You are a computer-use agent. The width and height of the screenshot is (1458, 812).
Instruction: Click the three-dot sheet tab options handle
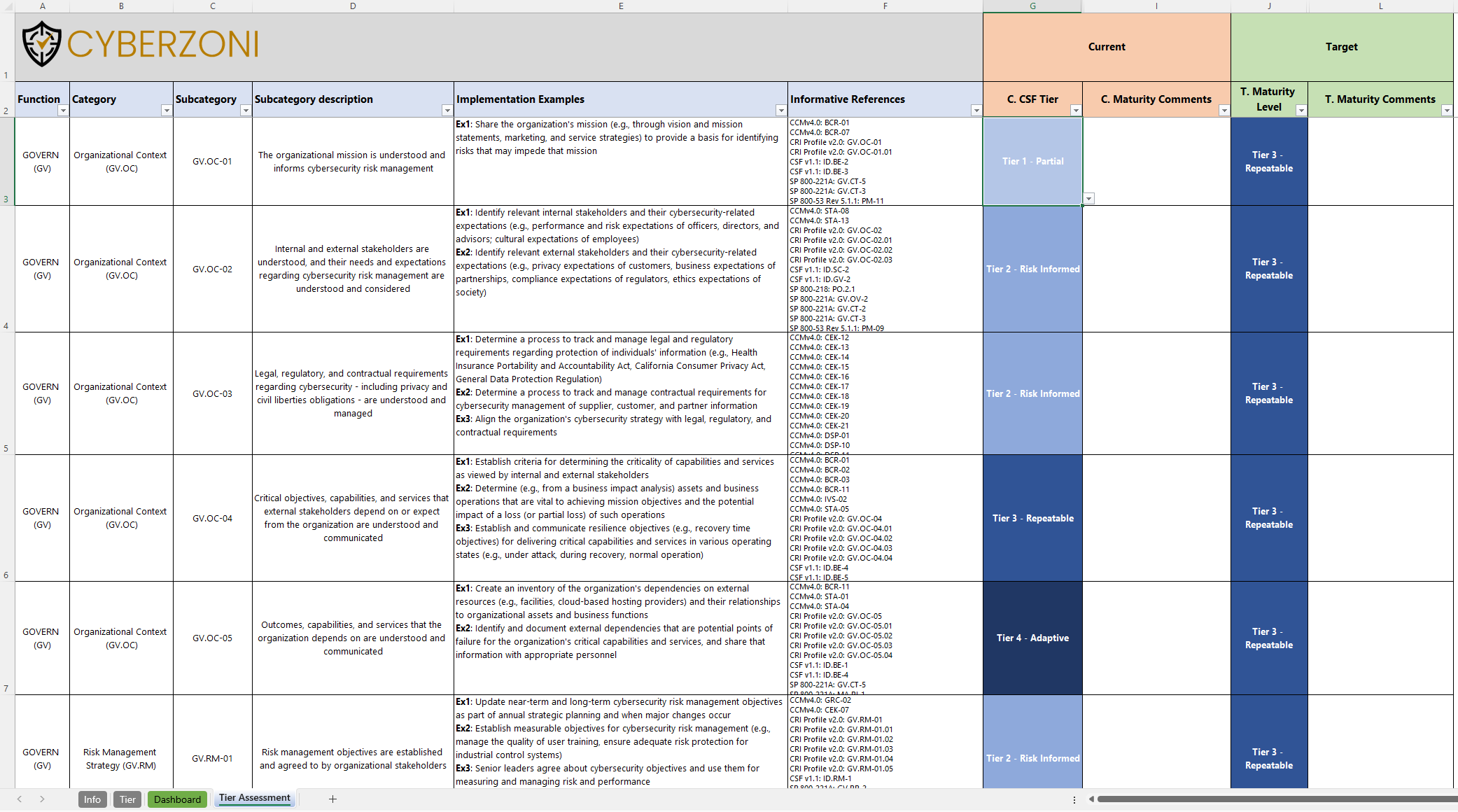point(1074,799)
